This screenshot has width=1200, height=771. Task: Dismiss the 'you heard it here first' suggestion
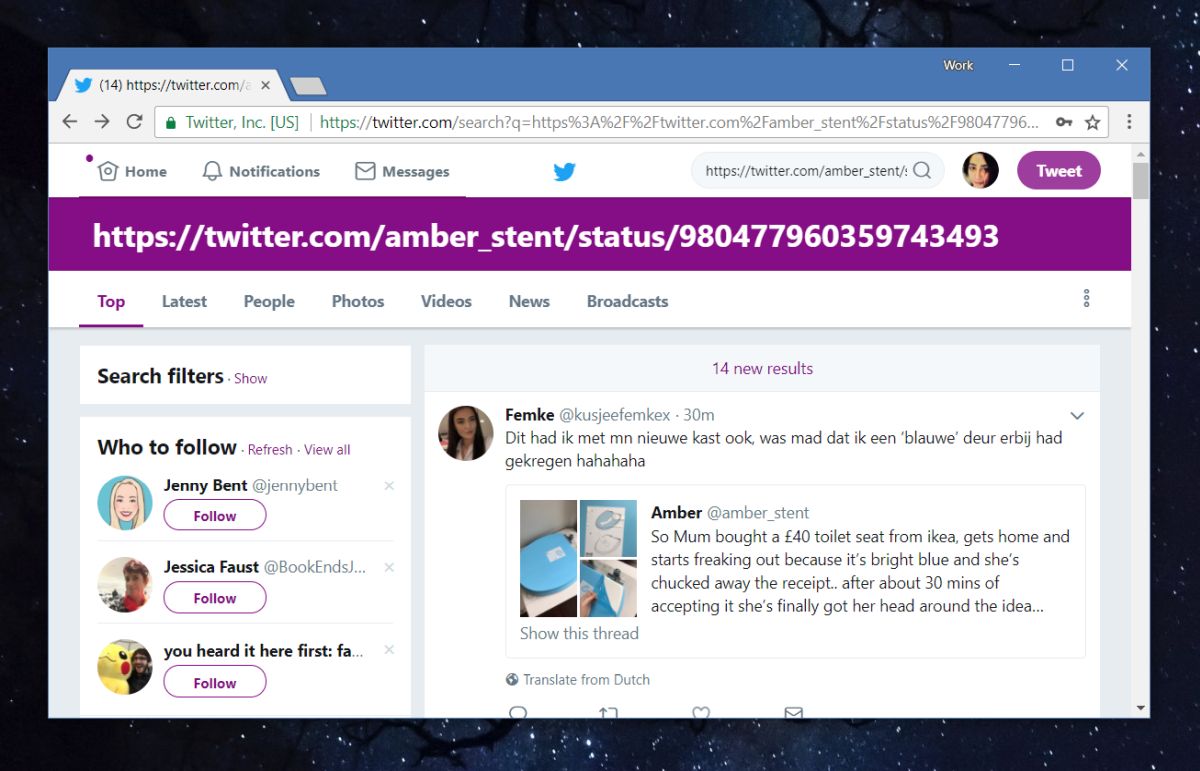point(389,650)
